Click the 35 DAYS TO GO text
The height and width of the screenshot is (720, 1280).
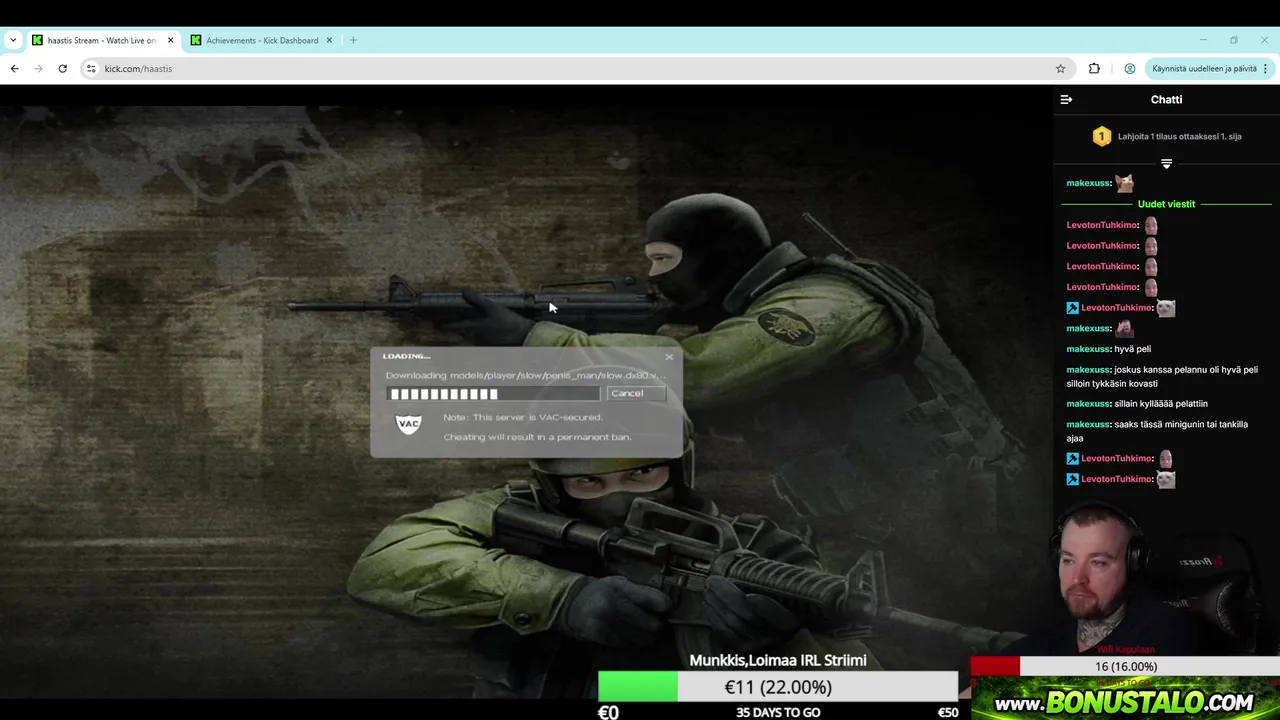778,713
